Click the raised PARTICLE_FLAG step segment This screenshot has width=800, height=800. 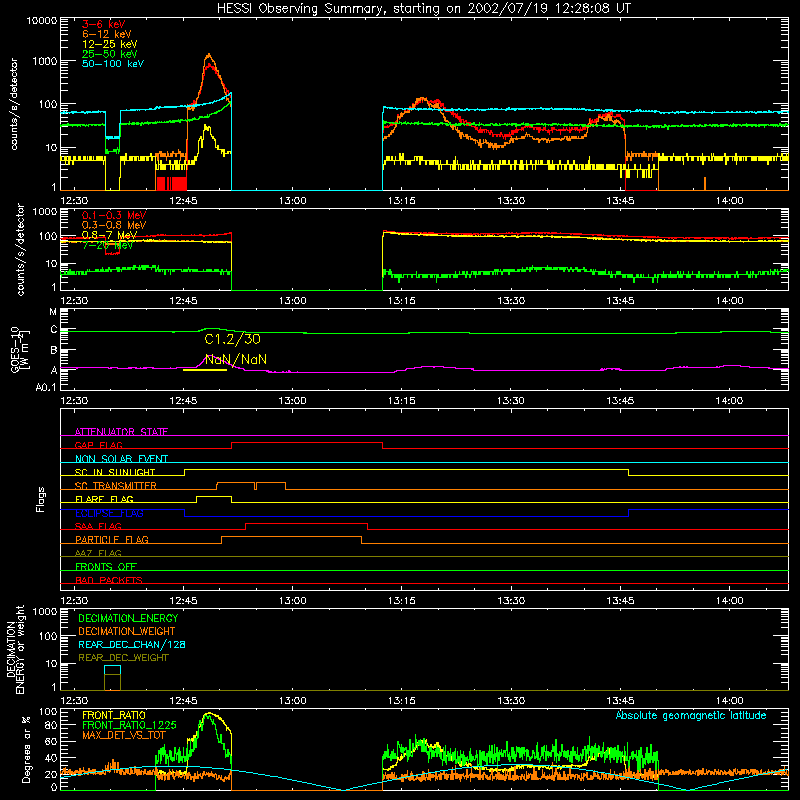(292, 537)
